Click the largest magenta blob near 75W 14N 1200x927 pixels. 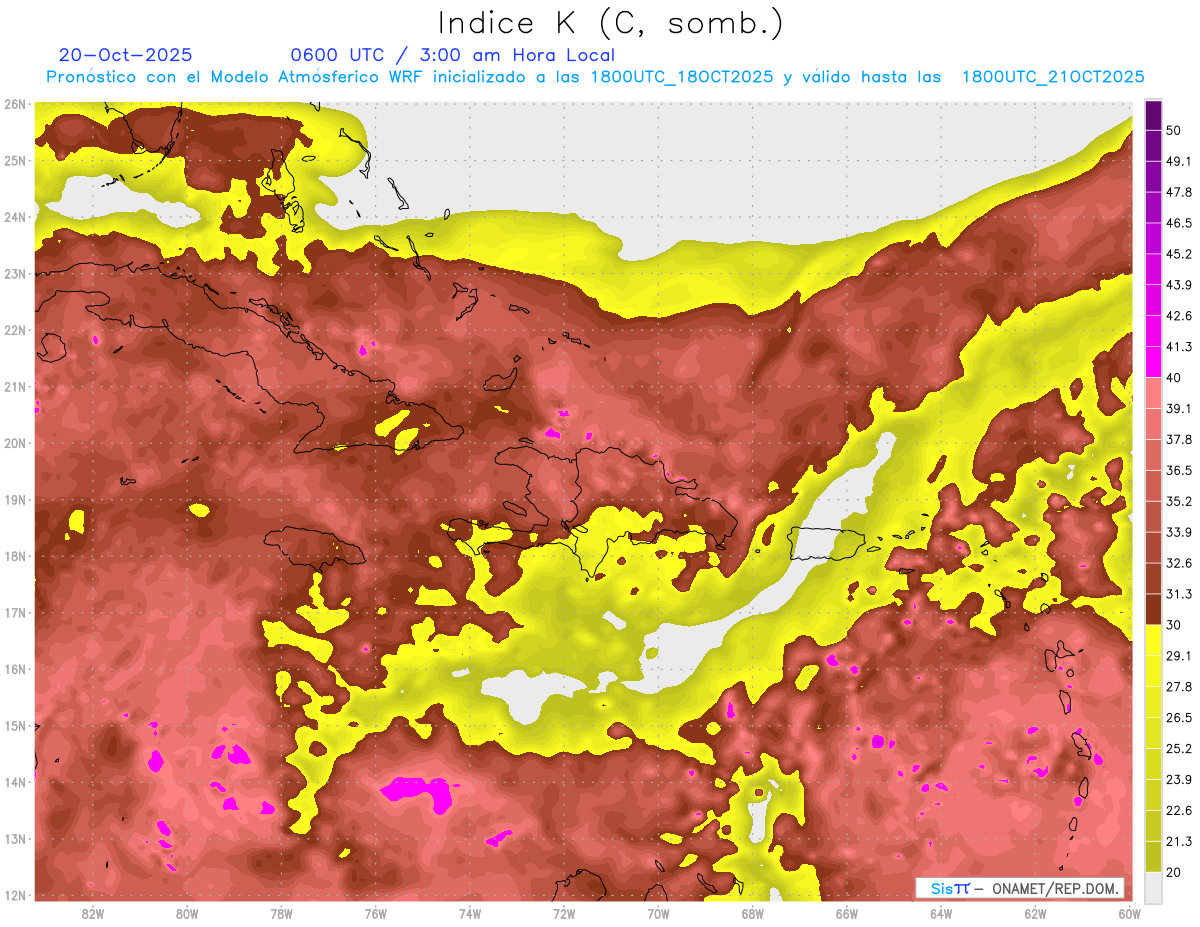[416, 792]
